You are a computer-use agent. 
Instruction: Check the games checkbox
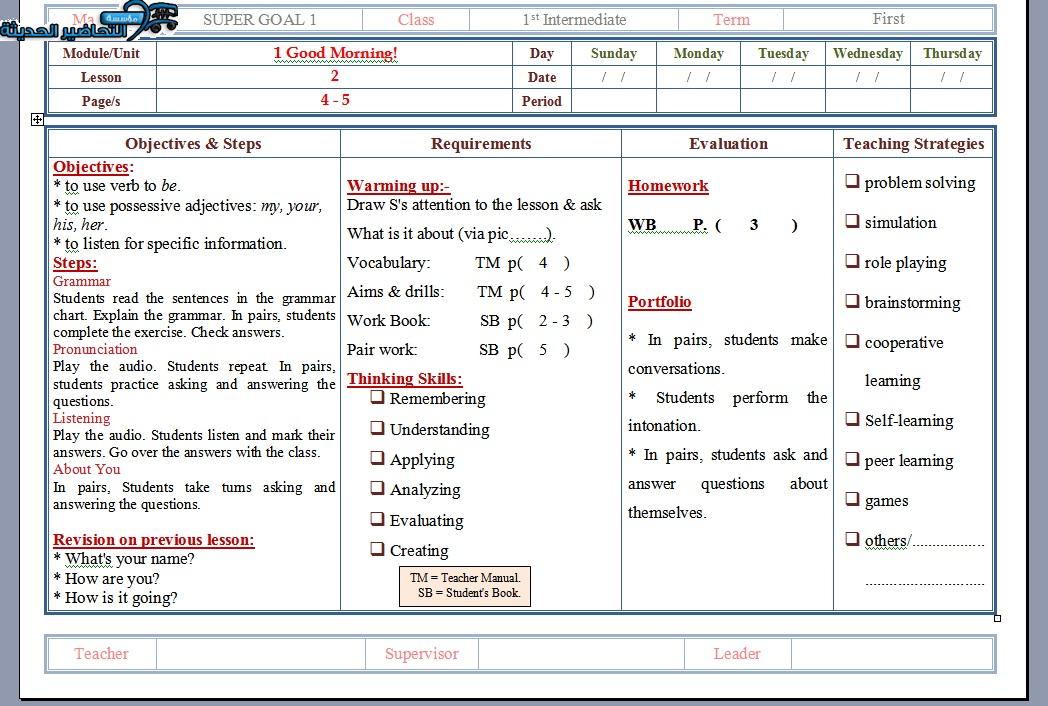pyautogui.click(x=852, y=499)
